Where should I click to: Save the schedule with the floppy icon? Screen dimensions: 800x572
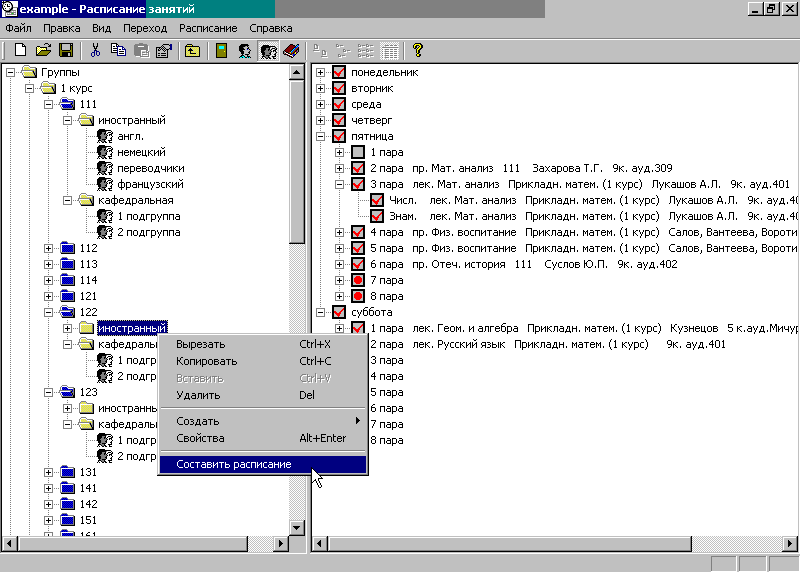tap(65, 50)
